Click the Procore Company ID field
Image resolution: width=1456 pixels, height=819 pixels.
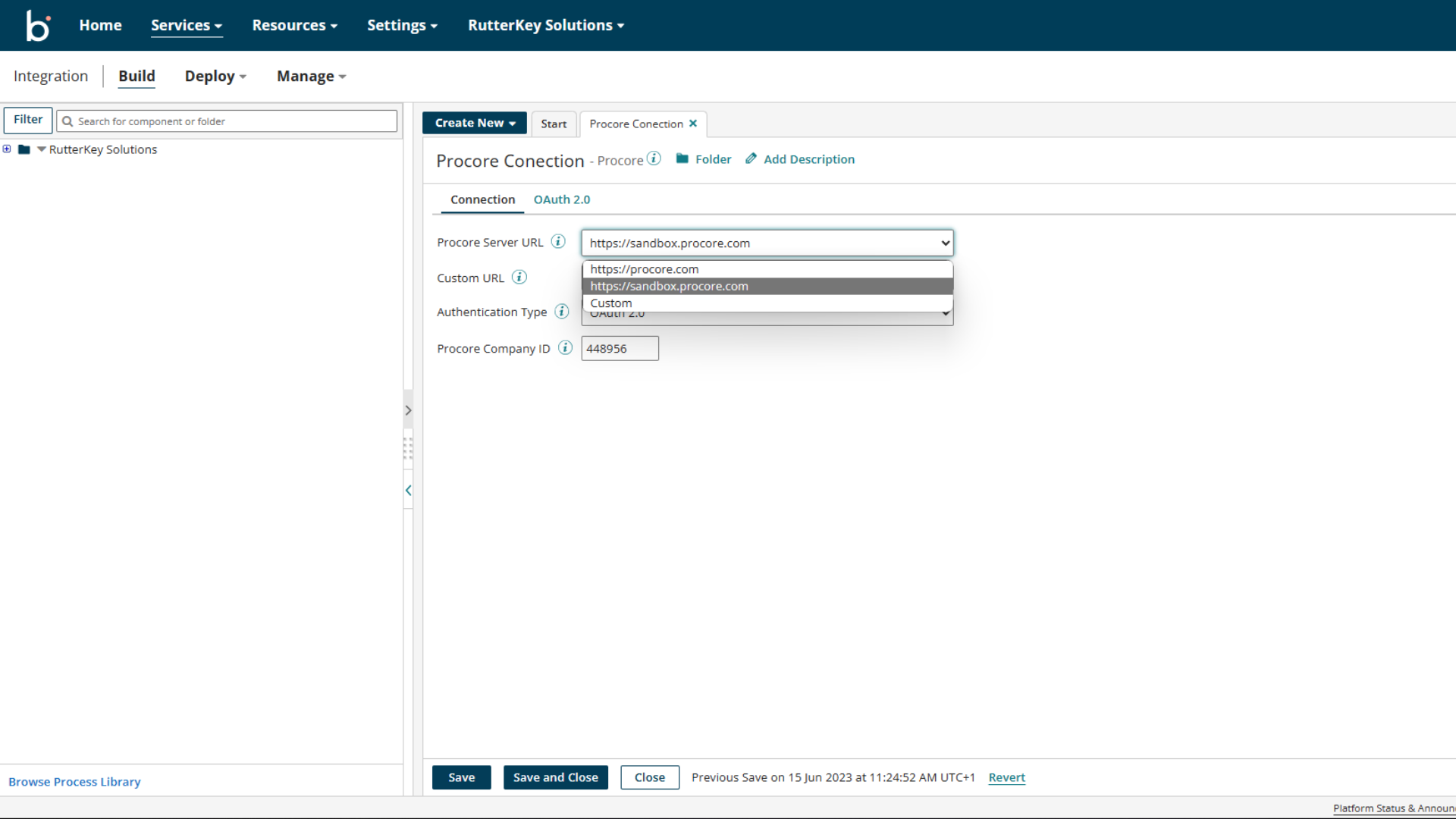[x=620, y=348]
